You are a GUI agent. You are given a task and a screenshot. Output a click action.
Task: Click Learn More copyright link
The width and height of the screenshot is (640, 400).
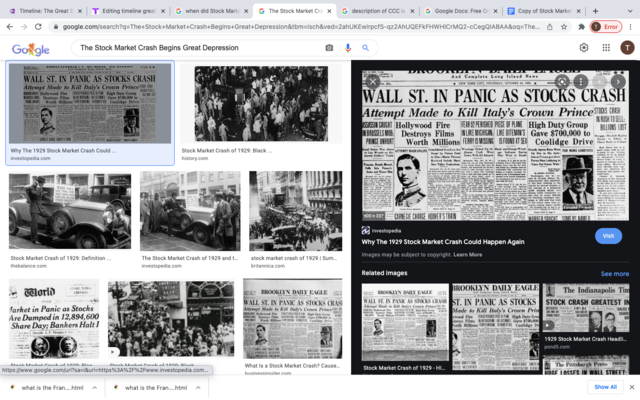pyautogui.click(x=467, y=255)
